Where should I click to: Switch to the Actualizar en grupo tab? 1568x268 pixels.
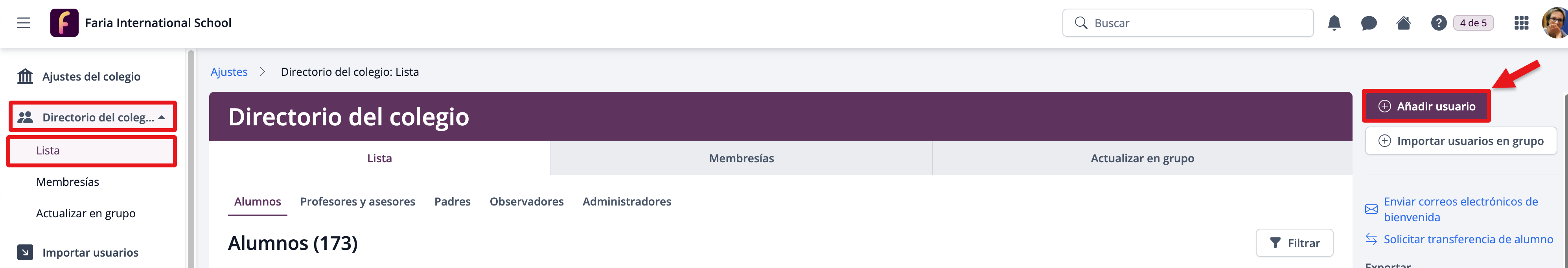(x=1142, y=159)
